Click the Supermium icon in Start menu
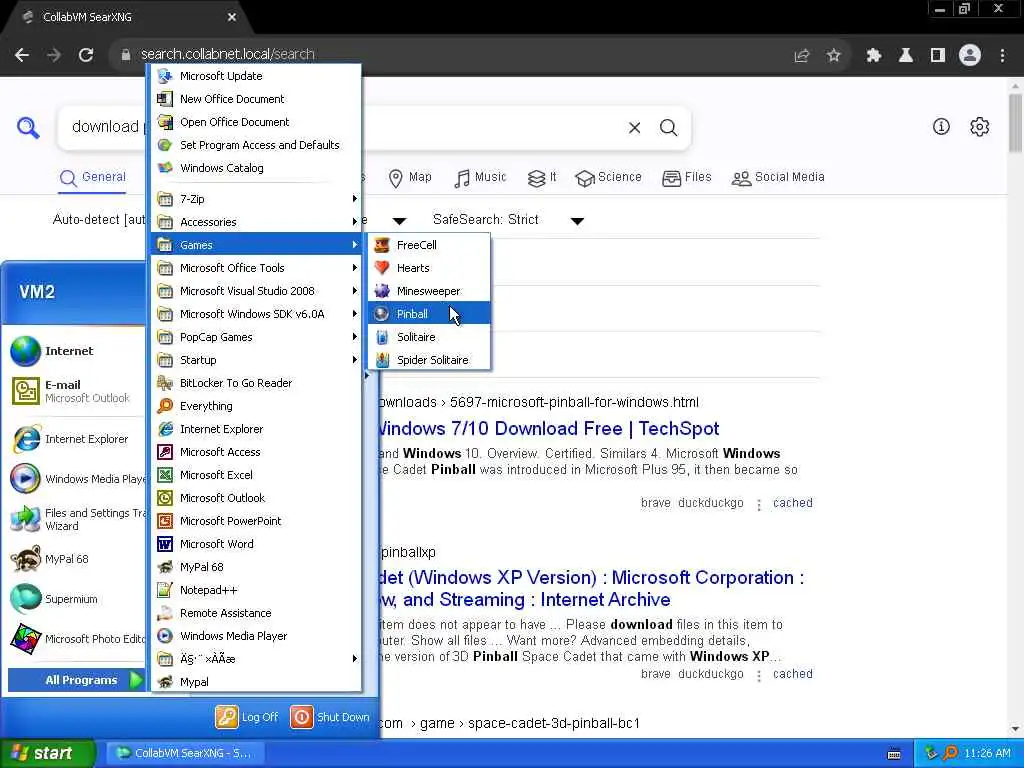The height and width of the screenshot is (768, 1024). click(25, 599)
